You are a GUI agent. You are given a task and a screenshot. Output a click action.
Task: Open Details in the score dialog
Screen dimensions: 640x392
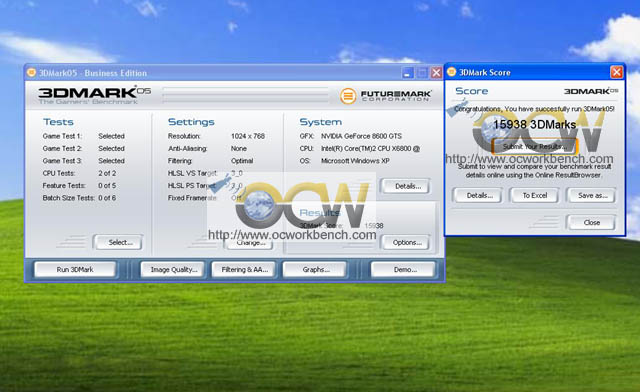pos(479,195)
